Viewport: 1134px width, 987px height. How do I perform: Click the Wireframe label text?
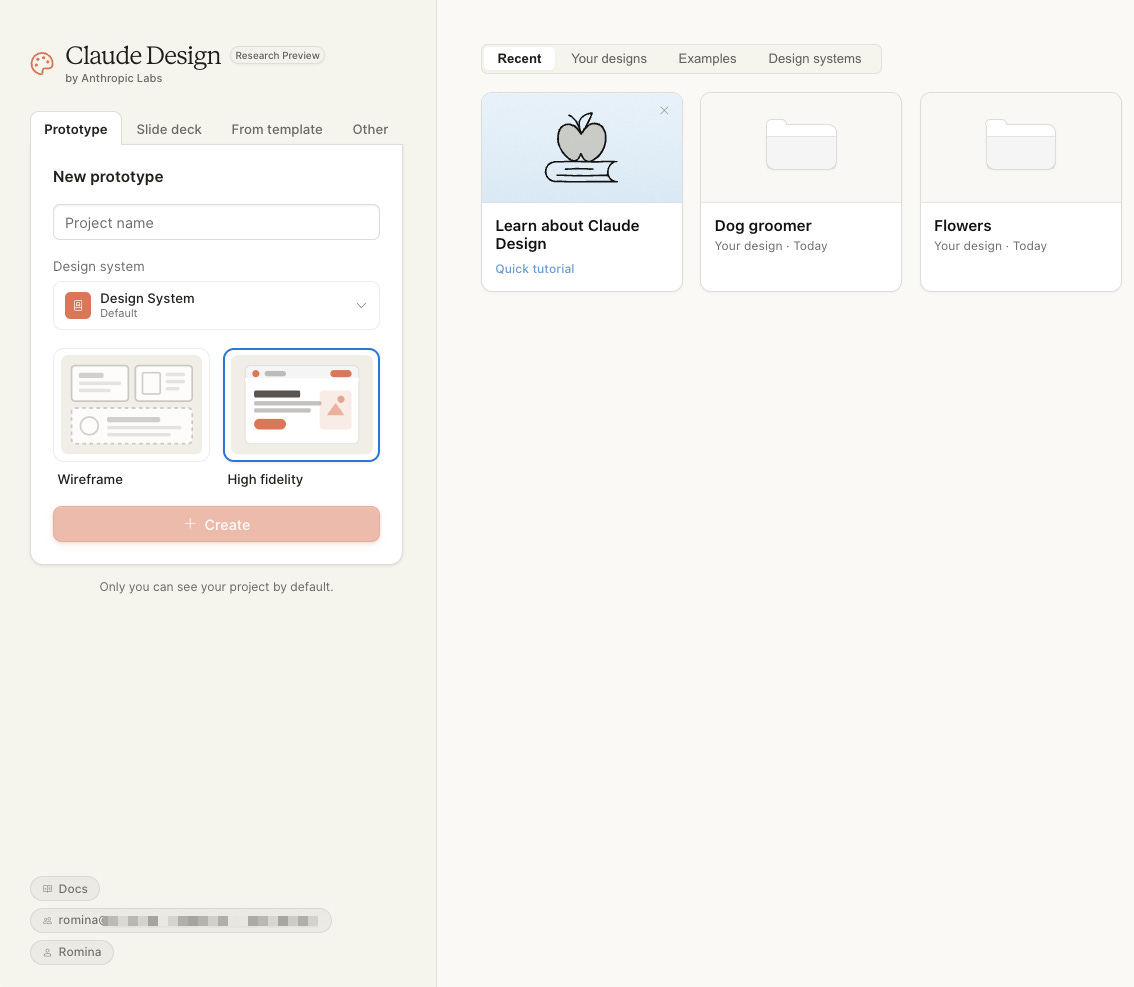(x=90, y=479)
